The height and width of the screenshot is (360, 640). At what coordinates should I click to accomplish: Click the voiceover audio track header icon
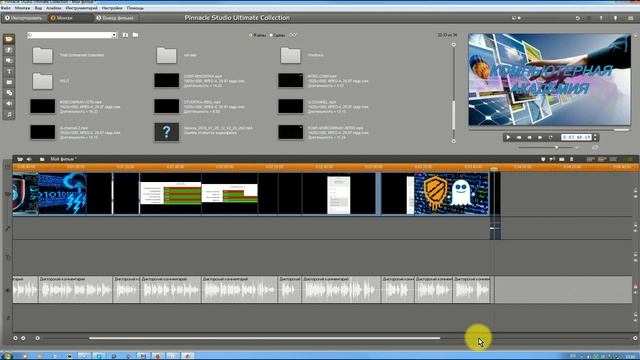click(x=7, y=290)
